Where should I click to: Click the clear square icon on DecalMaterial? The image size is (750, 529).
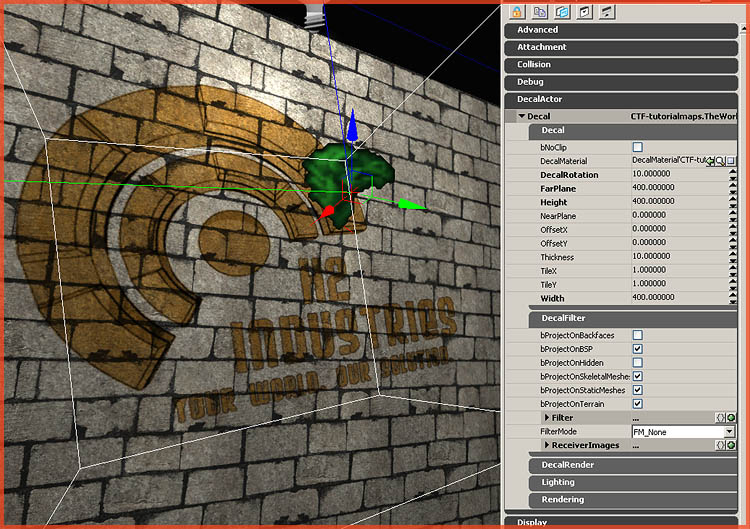[731, 161]
